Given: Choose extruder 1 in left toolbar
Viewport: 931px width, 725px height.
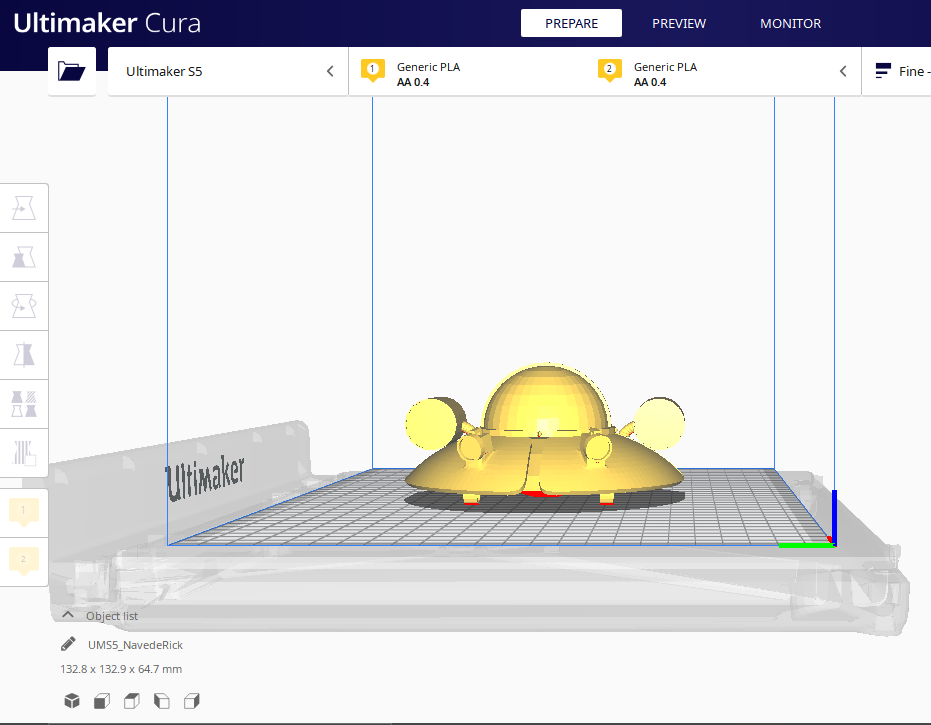Looking at the screenshot, I should point(24,512).
